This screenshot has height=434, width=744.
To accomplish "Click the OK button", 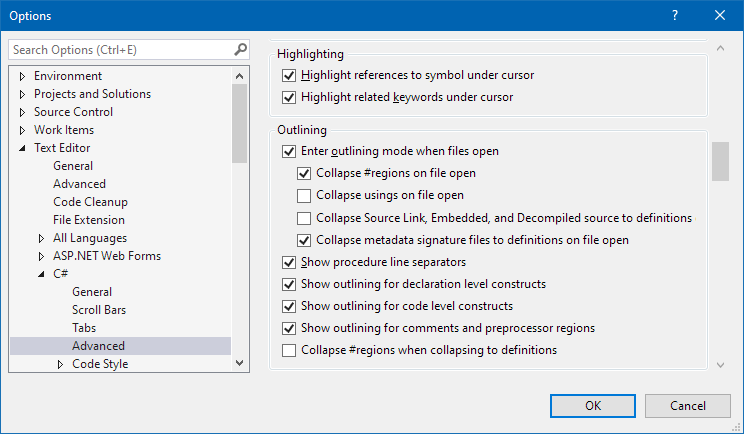I will pos(593,405).
